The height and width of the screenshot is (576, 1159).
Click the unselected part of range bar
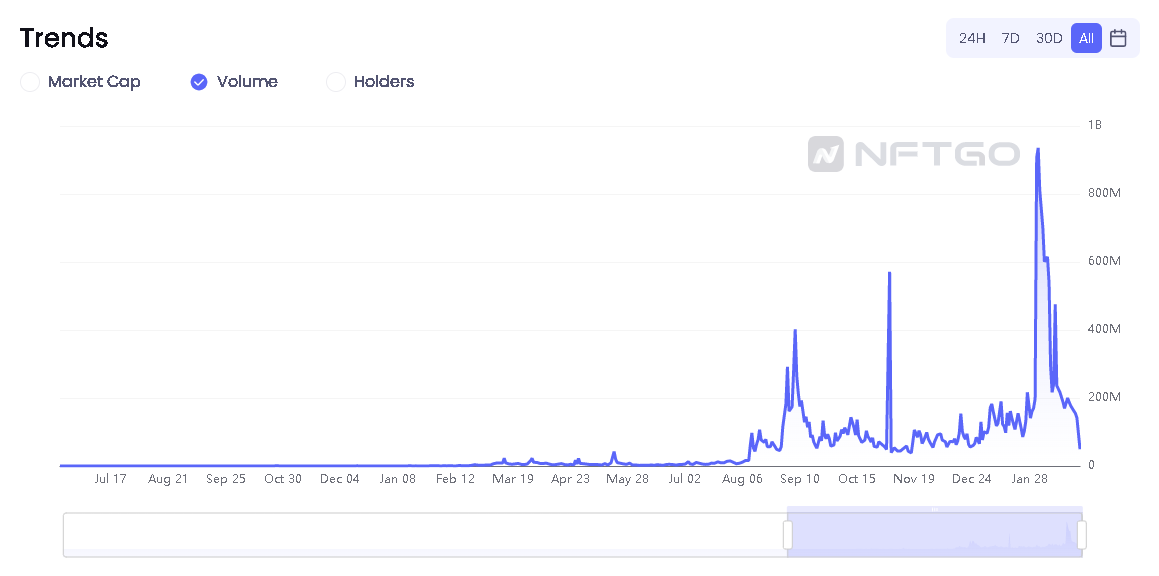click(425, 535)
